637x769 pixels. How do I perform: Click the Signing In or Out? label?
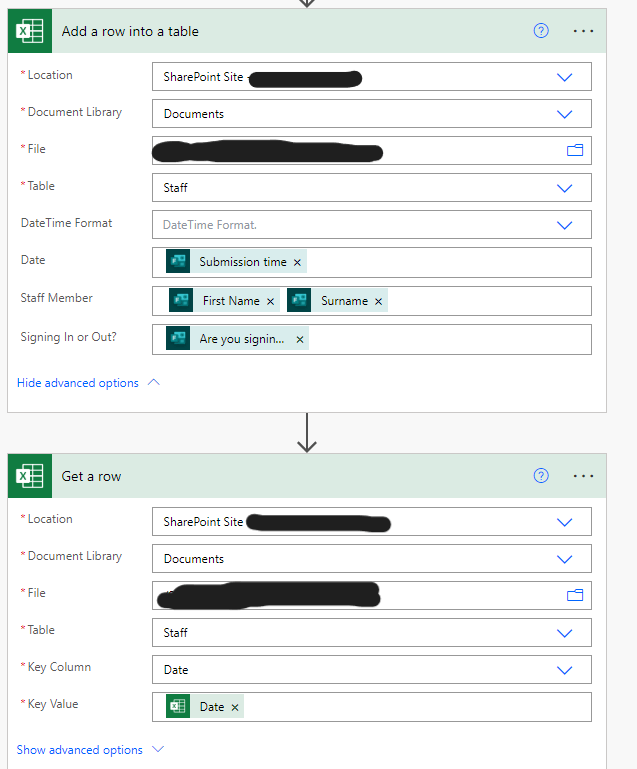[x=69, y=337]
